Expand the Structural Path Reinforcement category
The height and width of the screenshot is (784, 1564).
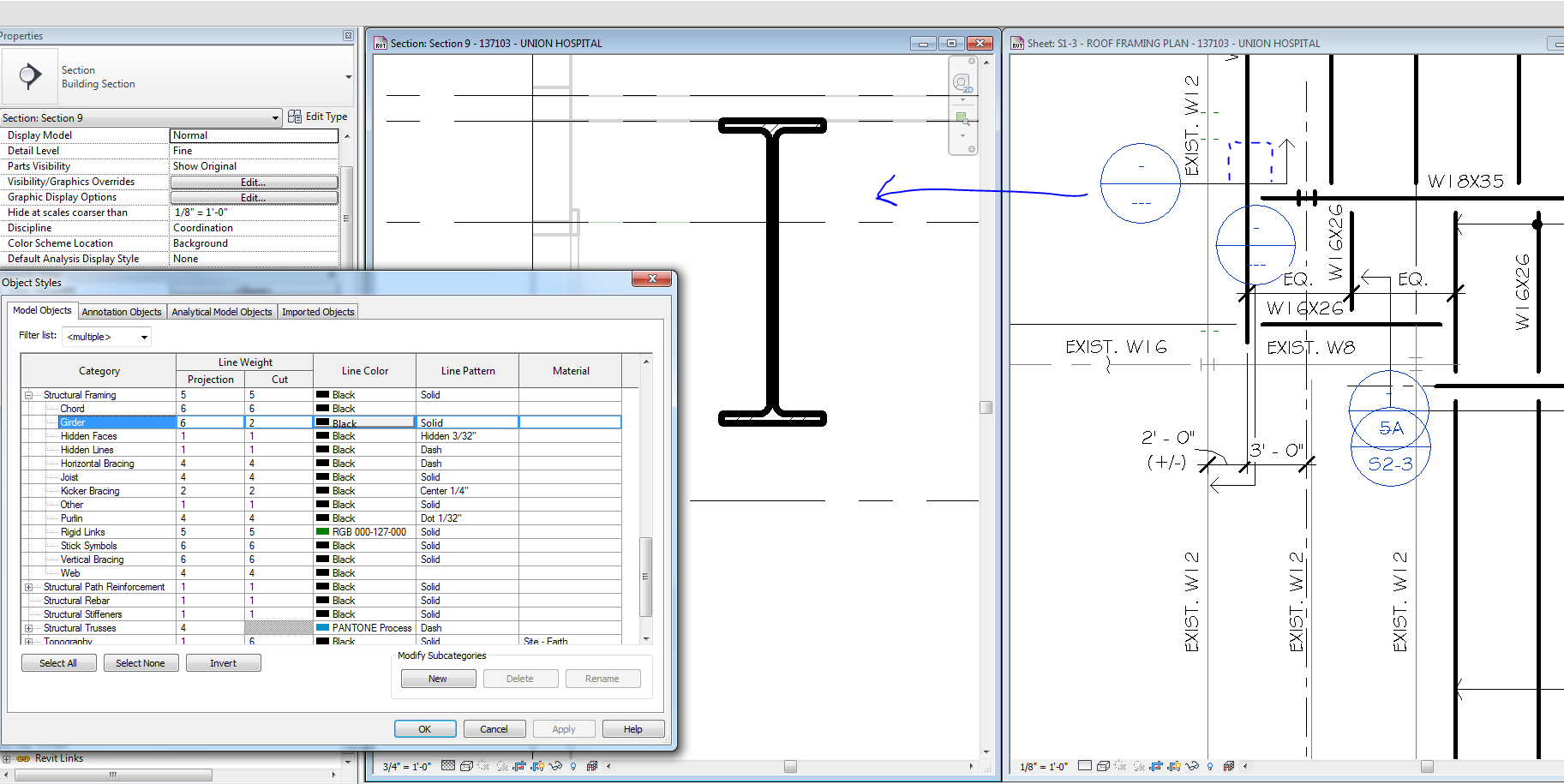(x=28, y=587)
